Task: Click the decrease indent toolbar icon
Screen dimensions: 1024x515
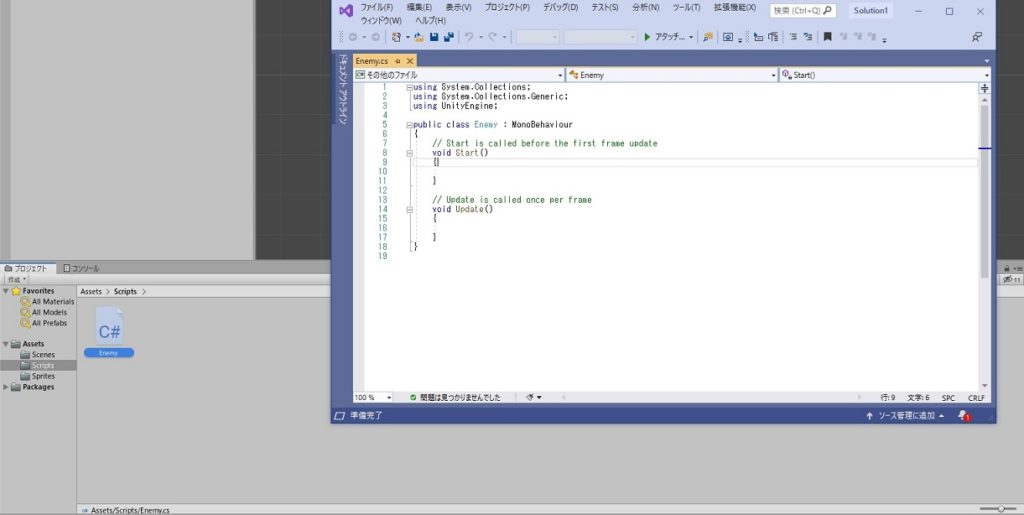Action: [758, 37]
